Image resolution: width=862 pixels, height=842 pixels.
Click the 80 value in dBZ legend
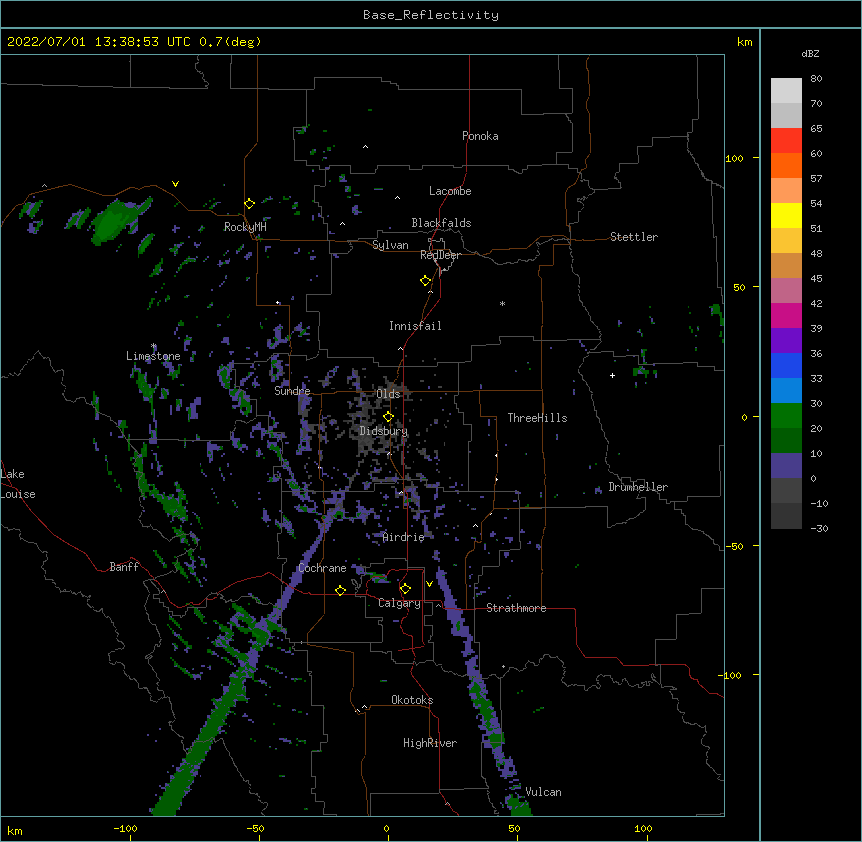click(x=816, y=79)
